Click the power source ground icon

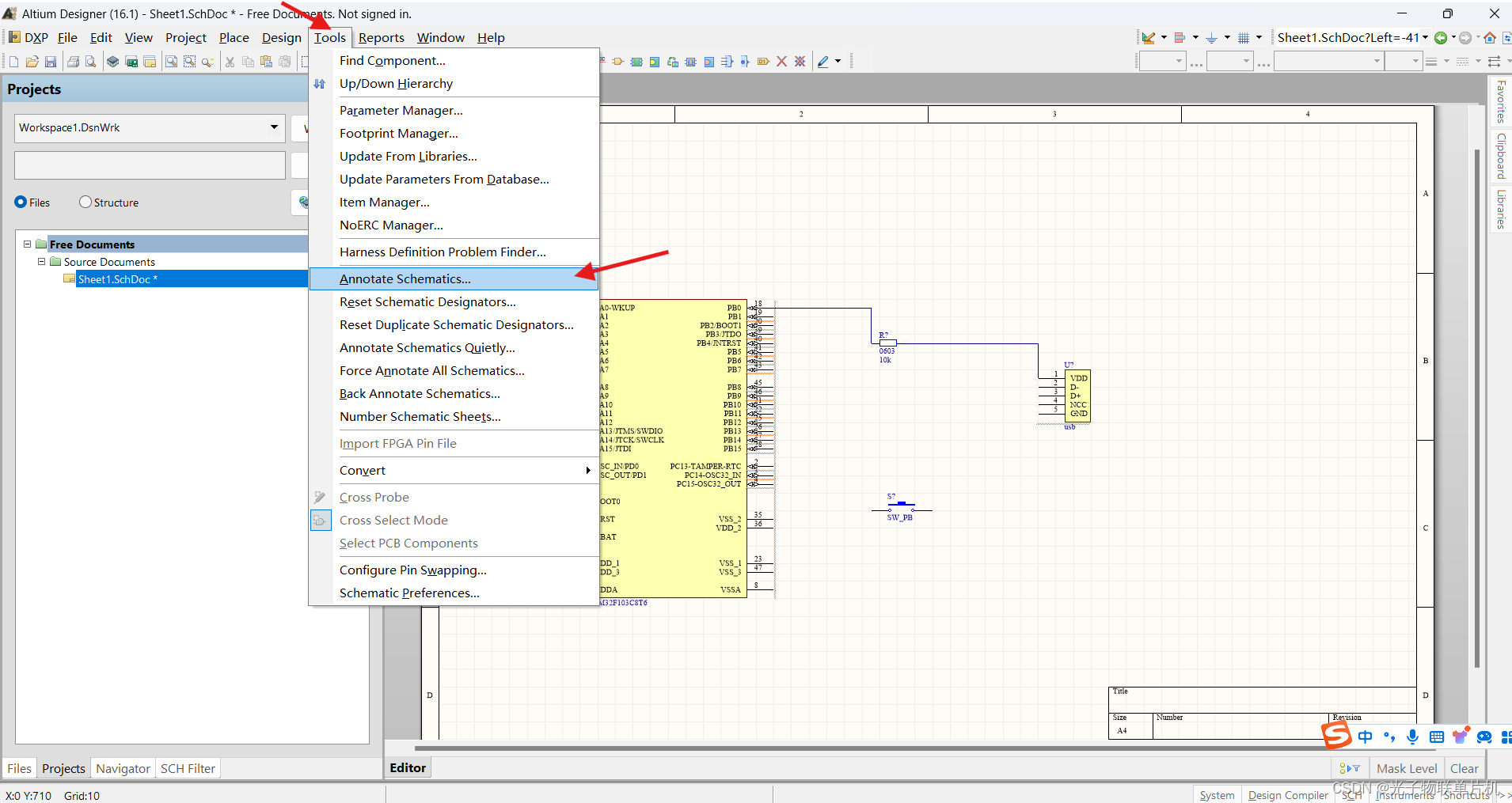tap(1211, 37)
